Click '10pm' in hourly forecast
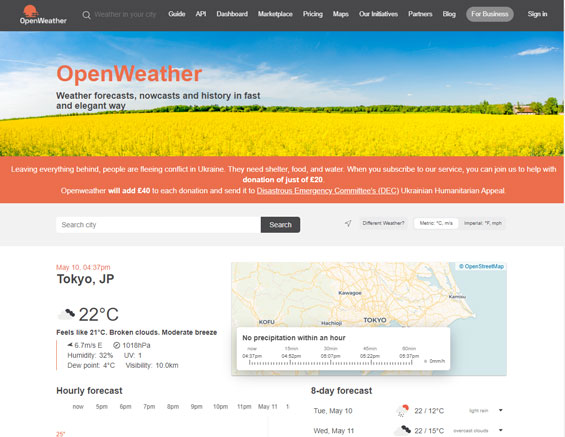The height and width of the screenshot is (437, 565). (221, 406)
